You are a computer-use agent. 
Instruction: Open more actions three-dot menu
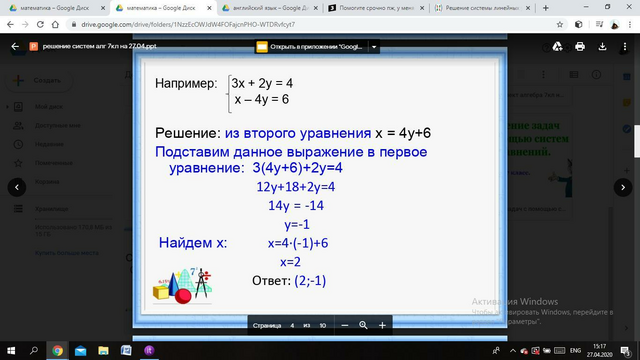[624, 47]
